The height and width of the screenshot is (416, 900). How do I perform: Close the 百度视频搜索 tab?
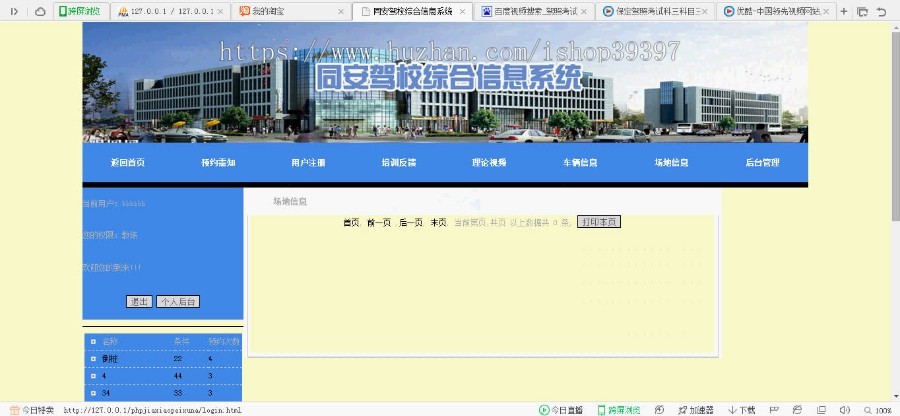click(584, 11)
